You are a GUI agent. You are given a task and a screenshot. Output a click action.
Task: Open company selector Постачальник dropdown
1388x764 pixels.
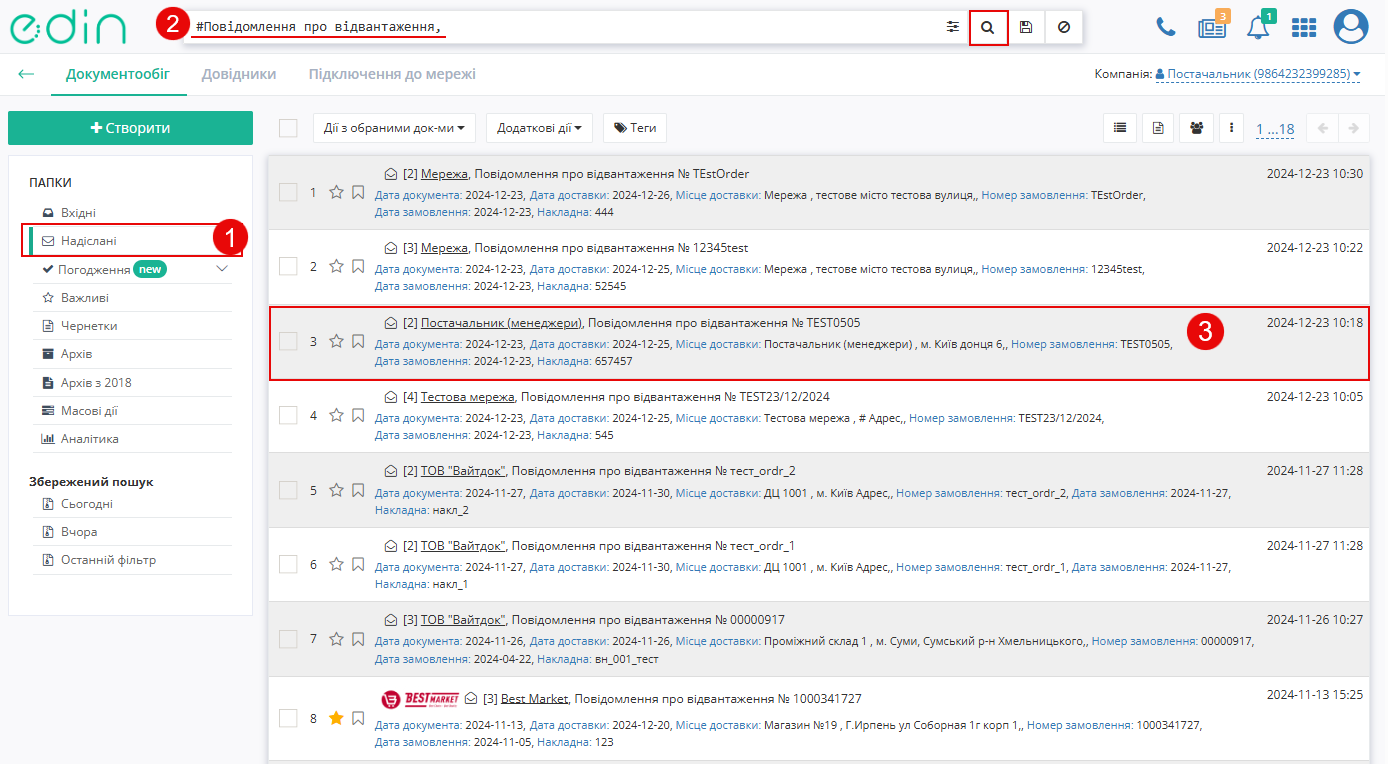[1258, 74]
